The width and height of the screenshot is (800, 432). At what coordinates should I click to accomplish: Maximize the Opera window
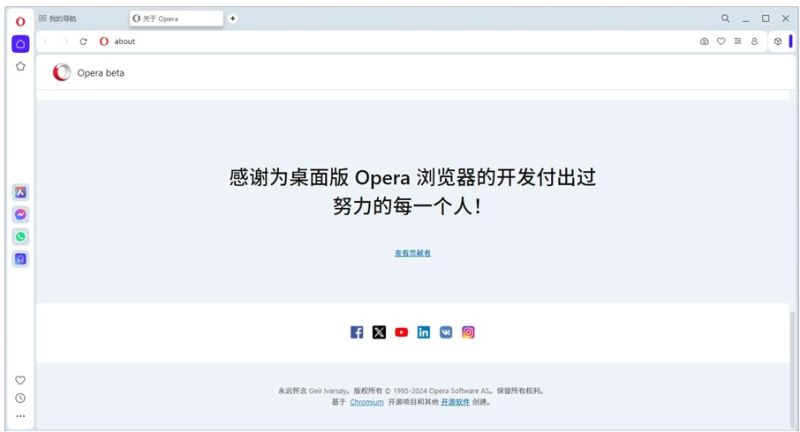(x=765, y=18)
